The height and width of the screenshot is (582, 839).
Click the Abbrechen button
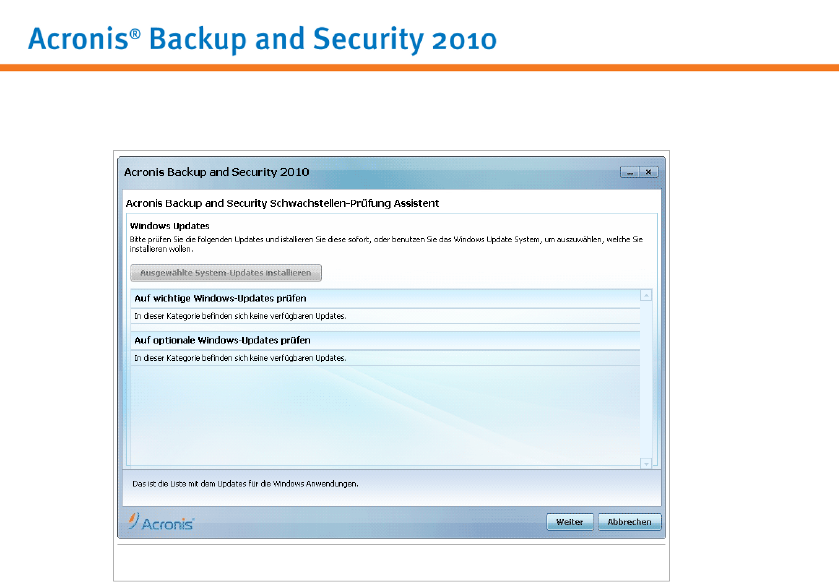click(x=629, y=522)
